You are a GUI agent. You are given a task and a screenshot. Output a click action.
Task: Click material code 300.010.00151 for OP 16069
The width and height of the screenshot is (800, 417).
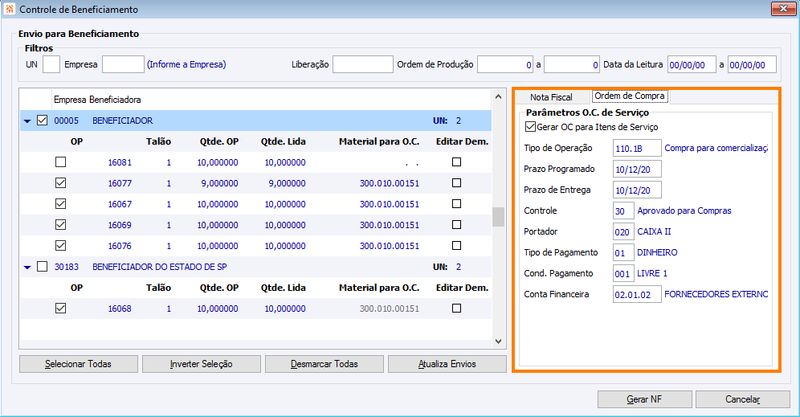[x=389, y=225]
